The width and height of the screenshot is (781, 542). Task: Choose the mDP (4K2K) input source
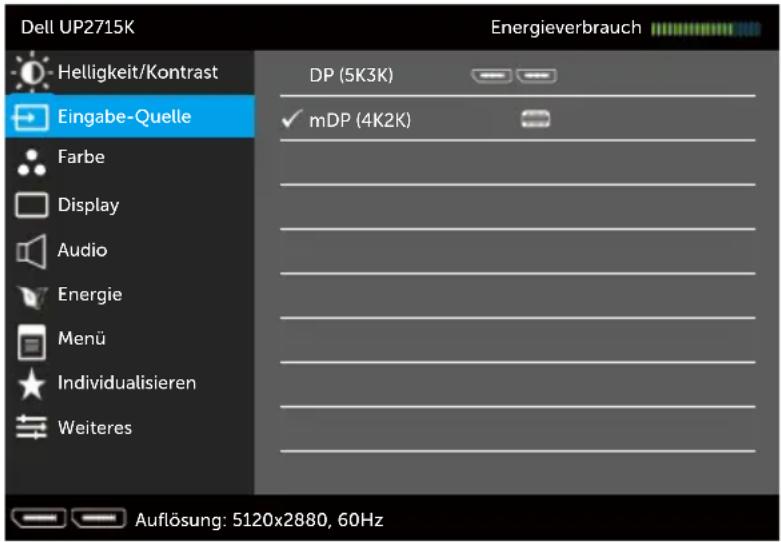click(x=518, y=120)
